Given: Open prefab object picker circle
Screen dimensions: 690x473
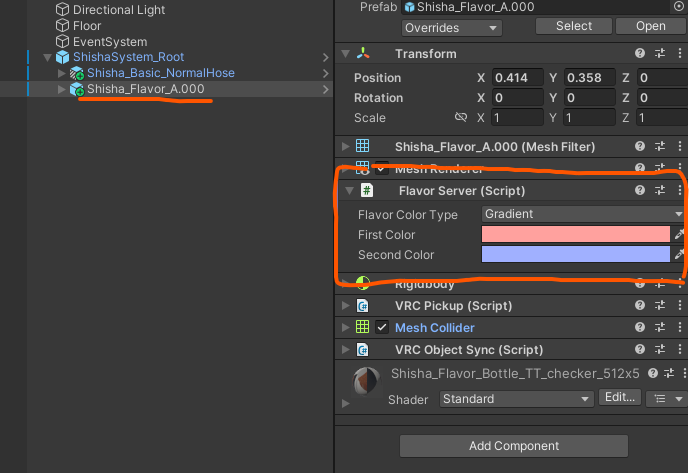Looking at the screenshot, I should [x=679, y=6].
